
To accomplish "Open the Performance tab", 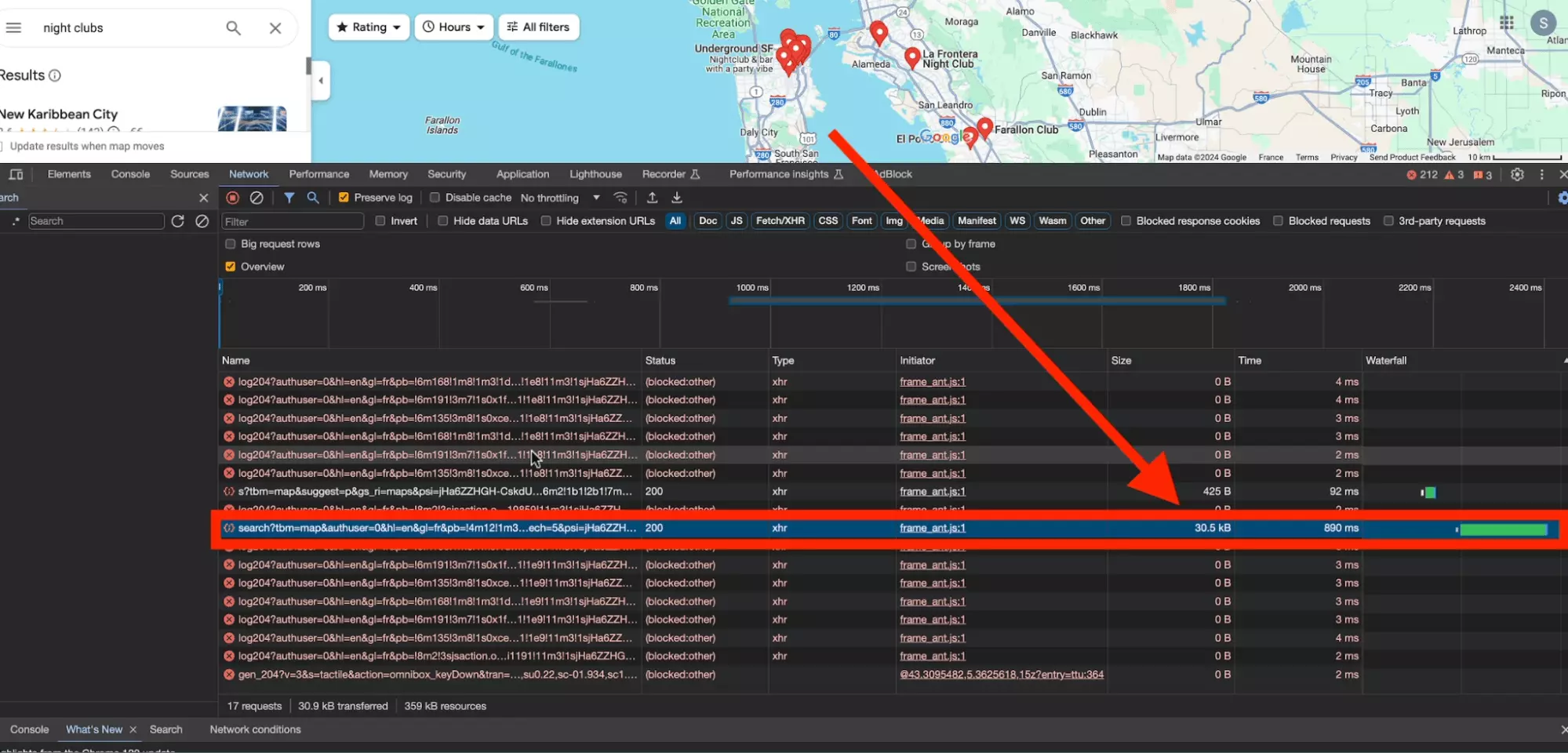I will click(x=318, y=174).
